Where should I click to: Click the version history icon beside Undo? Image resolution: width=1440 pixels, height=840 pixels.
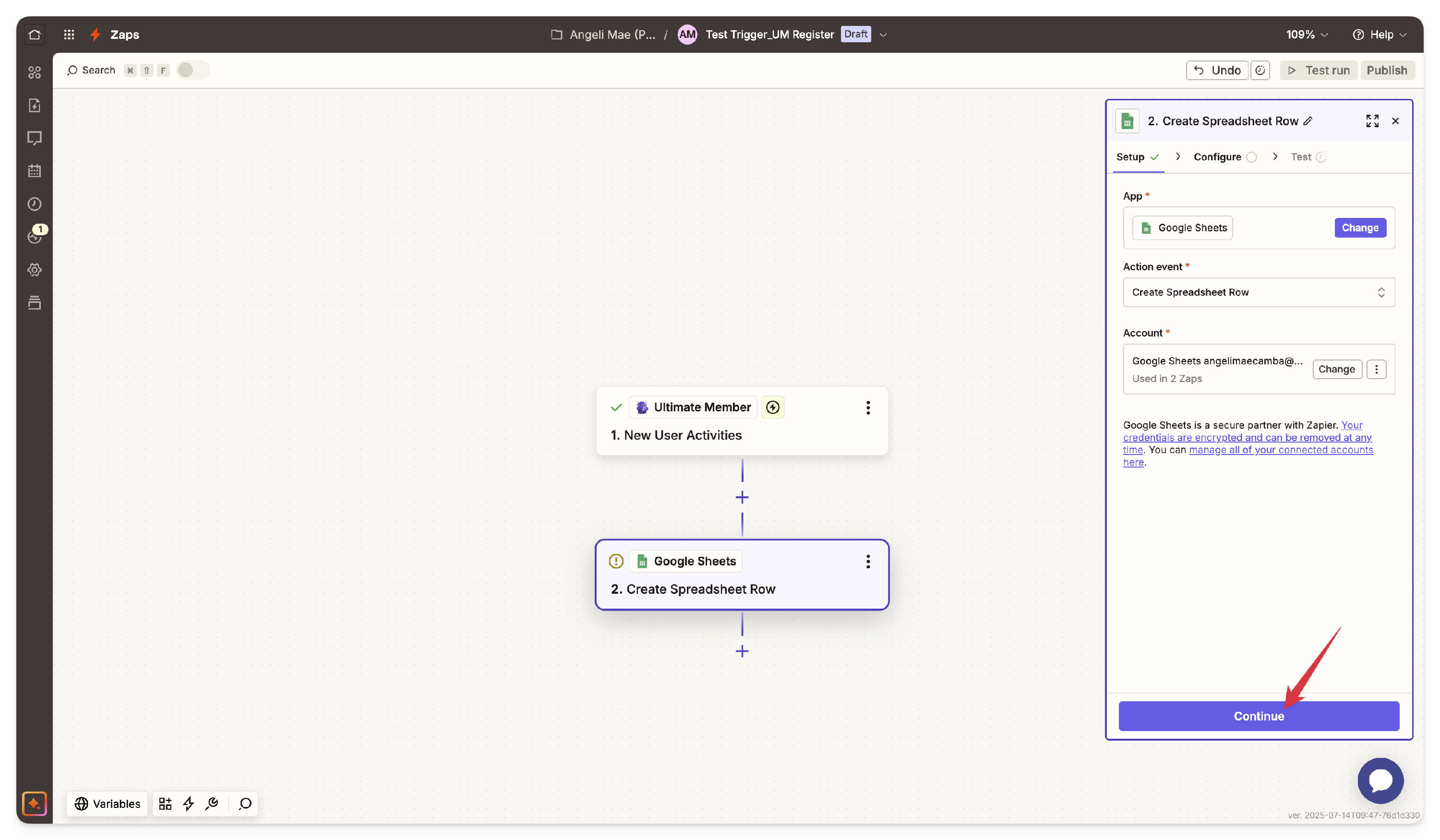[1260, 70]
